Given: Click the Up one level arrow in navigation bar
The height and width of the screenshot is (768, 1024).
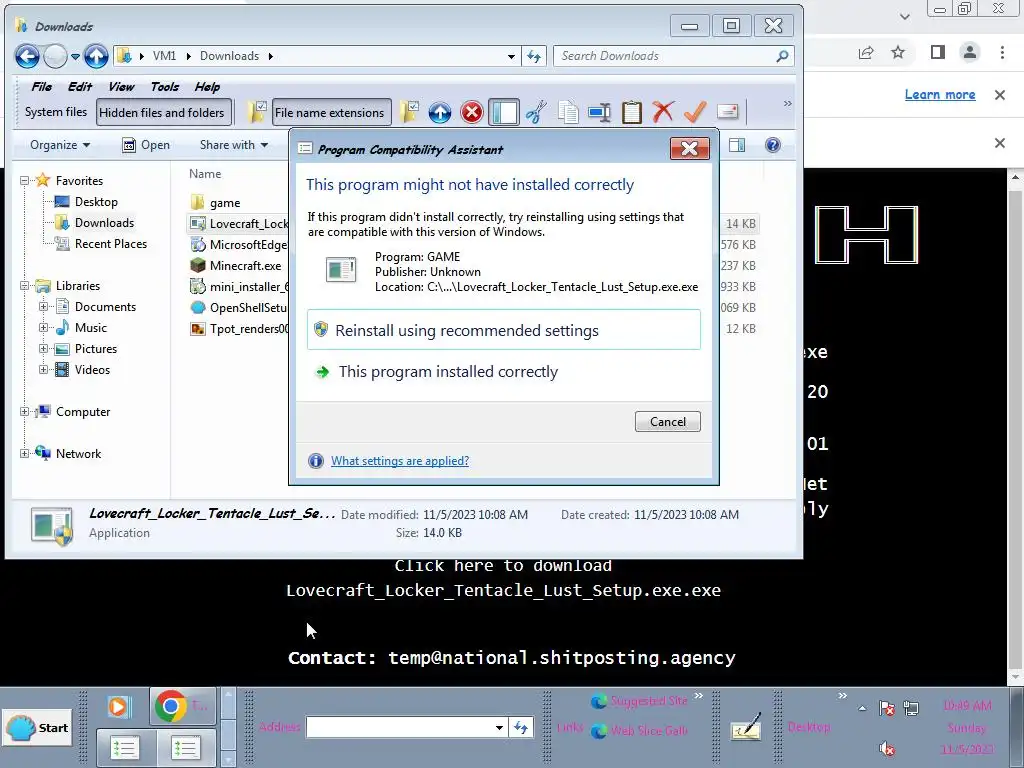Looking at the screenshot, I should [96, 56].
